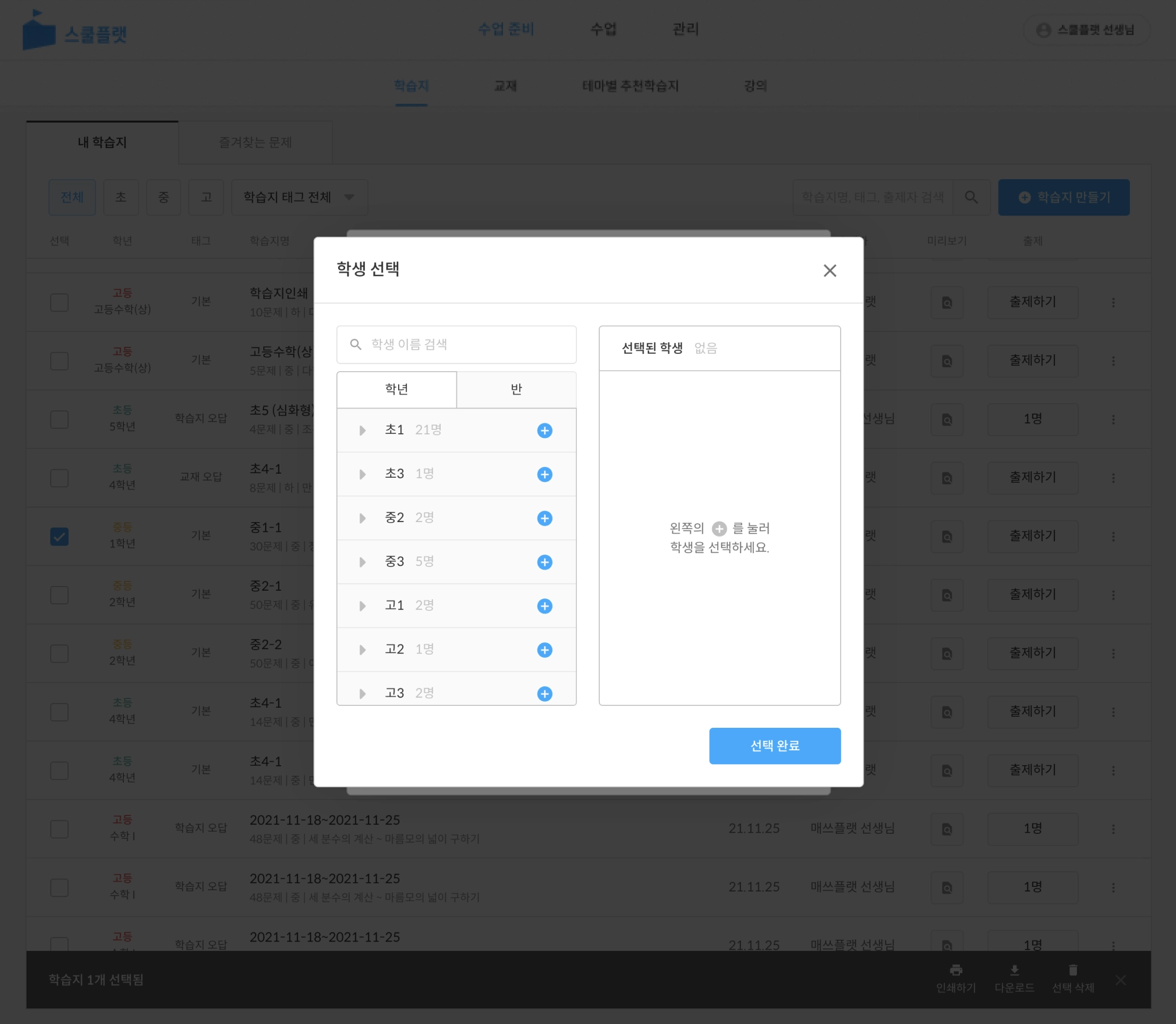This screenshot has height=1024, width=1176.
Task: Click the 학습지 만들기 button
Action: [x=1063, y=198]
